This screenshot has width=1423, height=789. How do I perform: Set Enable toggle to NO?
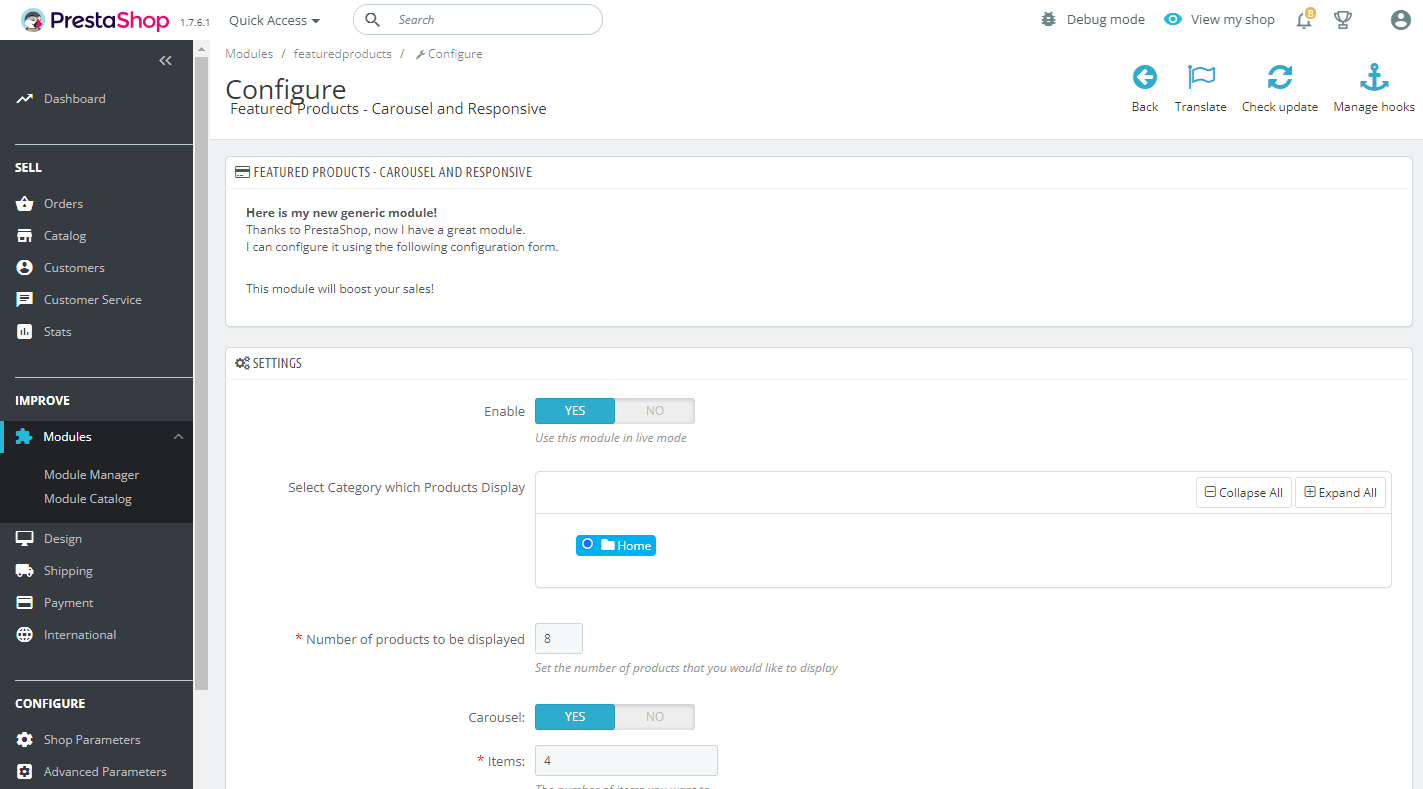click(x=655, y=411)
